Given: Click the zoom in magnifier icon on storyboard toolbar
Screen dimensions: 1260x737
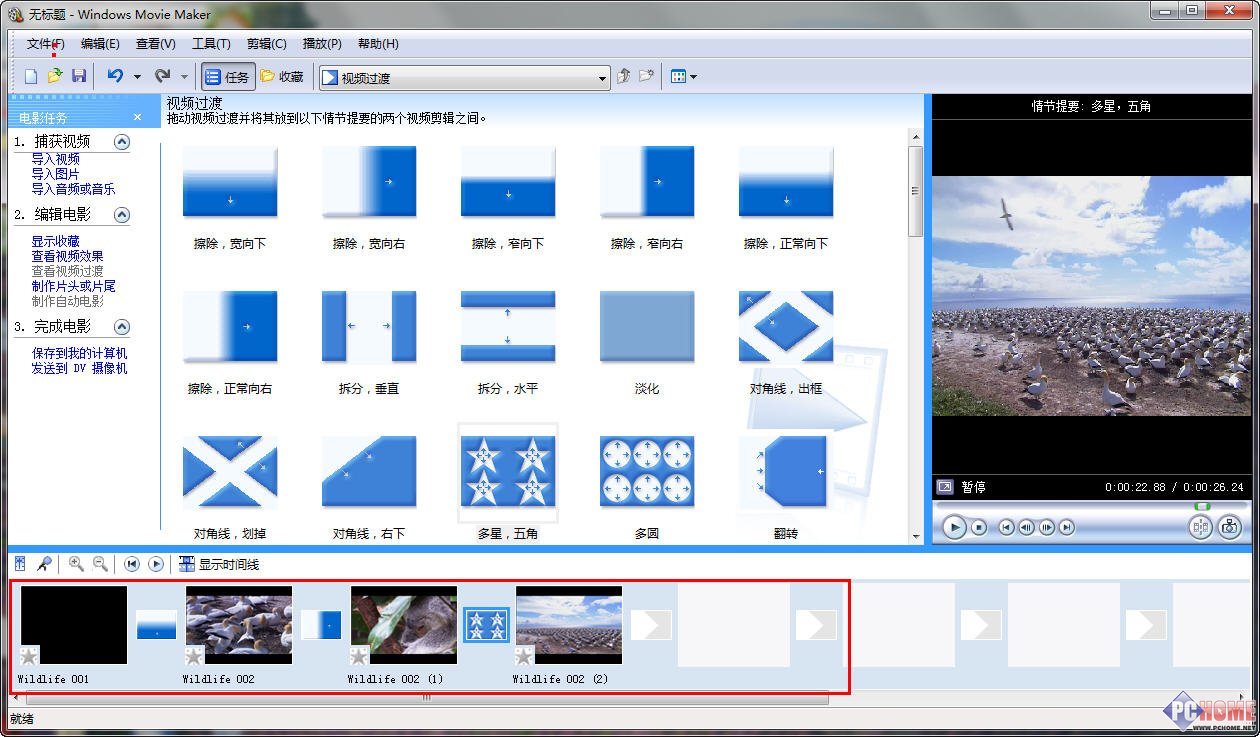Looking at the screenshot, I should tap(76, 563).
